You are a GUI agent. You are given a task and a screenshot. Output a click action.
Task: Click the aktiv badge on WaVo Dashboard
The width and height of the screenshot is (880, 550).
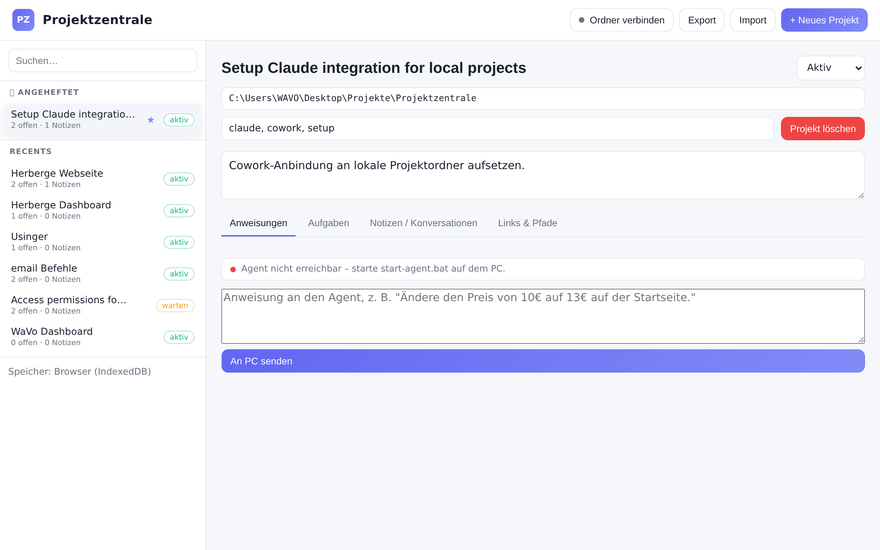pos(179,337)
